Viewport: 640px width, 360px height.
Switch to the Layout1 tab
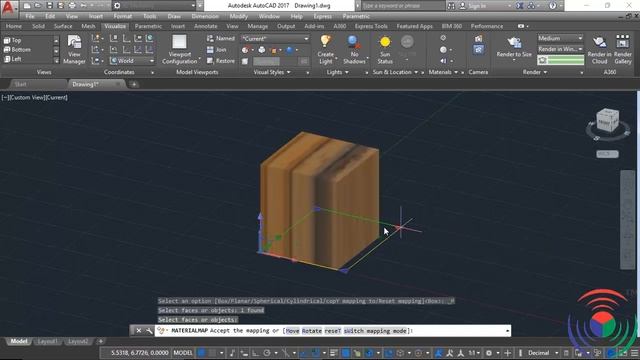pos(47,341)
